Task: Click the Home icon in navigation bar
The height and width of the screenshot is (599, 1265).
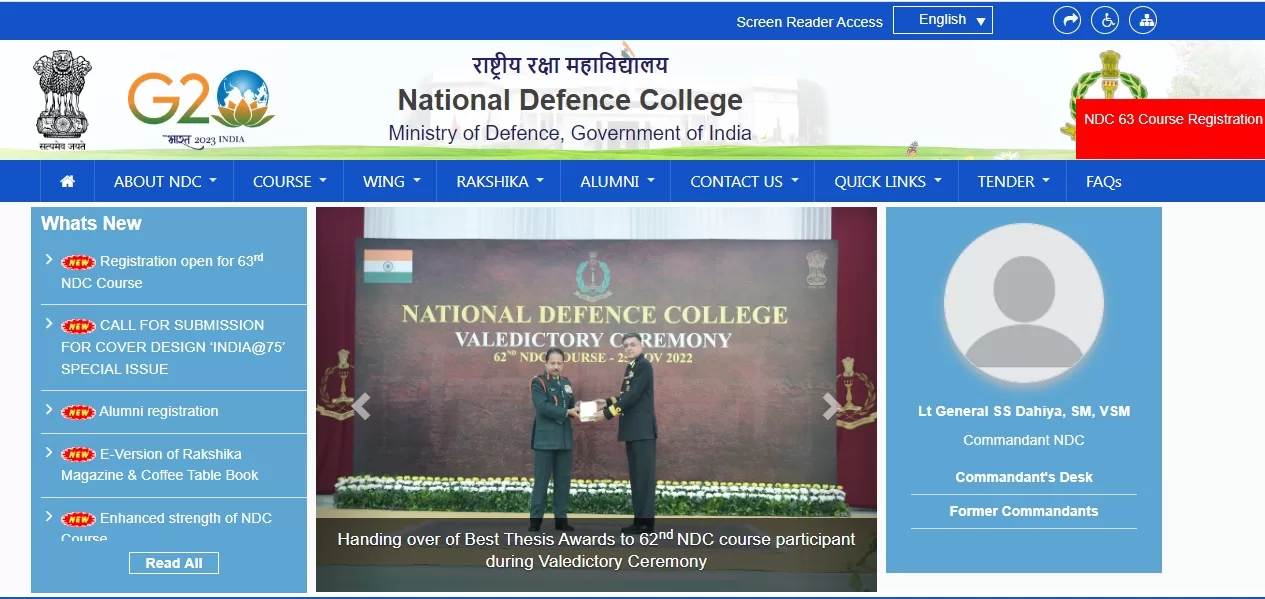Action: (68, 182)
